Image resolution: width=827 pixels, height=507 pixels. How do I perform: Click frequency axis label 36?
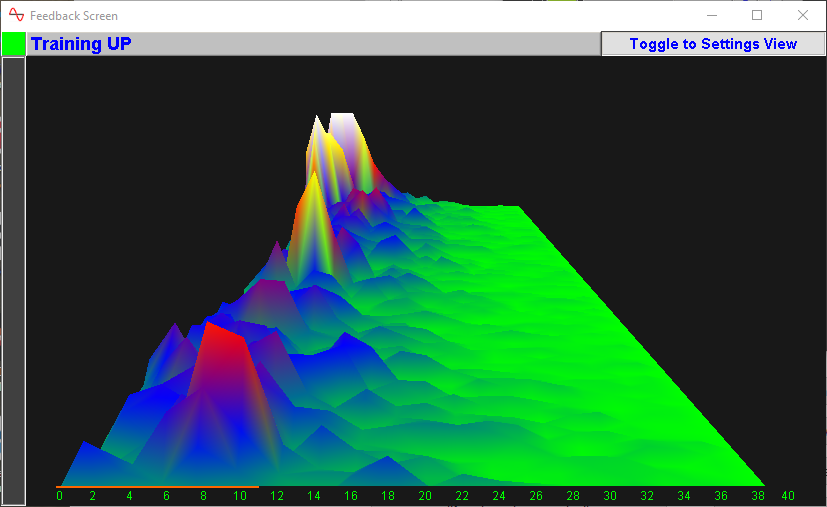point(720,496)
